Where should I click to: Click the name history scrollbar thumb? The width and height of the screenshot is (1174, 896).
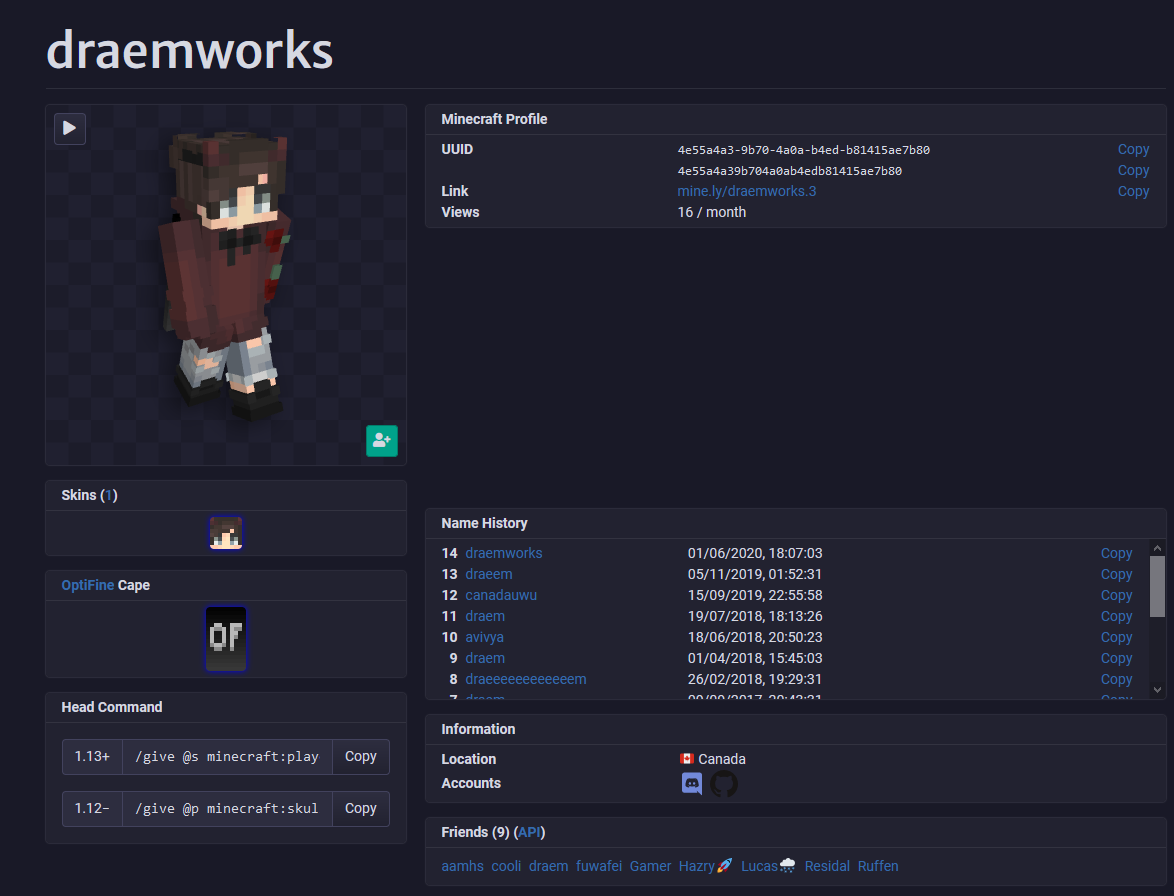tap(1158, 586)
